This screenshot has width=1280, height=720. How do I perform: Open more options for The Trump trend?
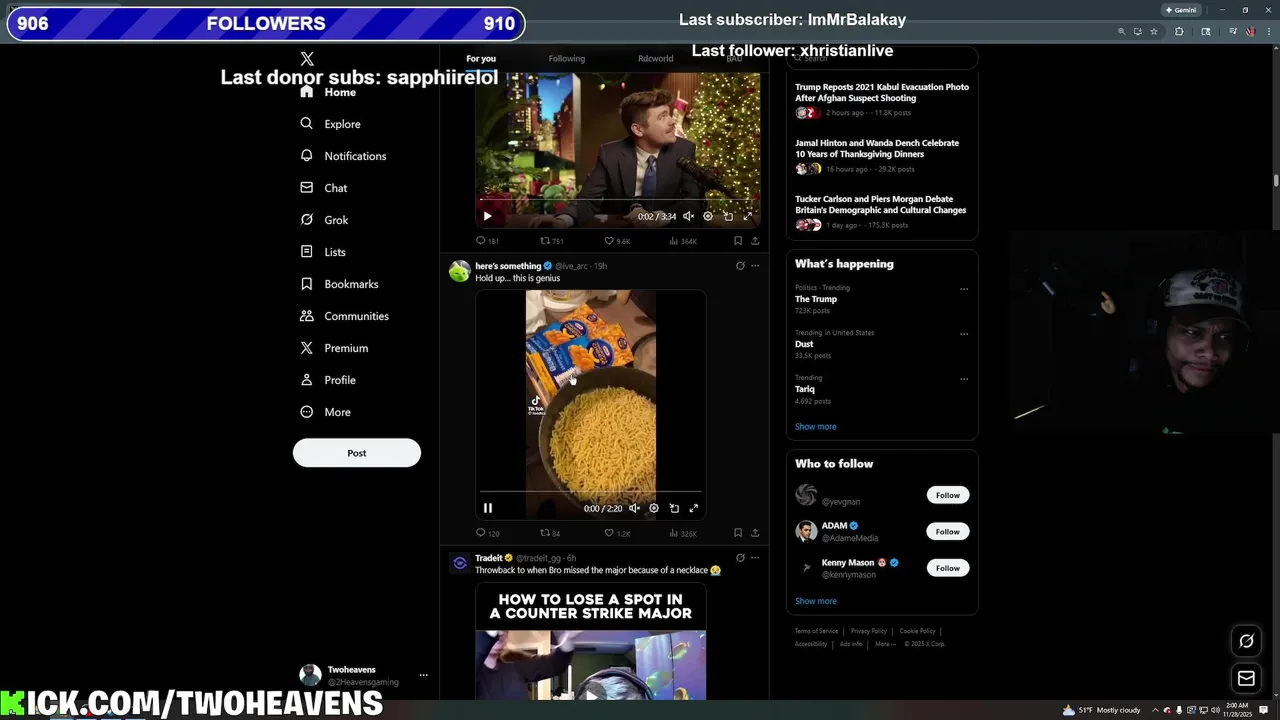(964, 289)
